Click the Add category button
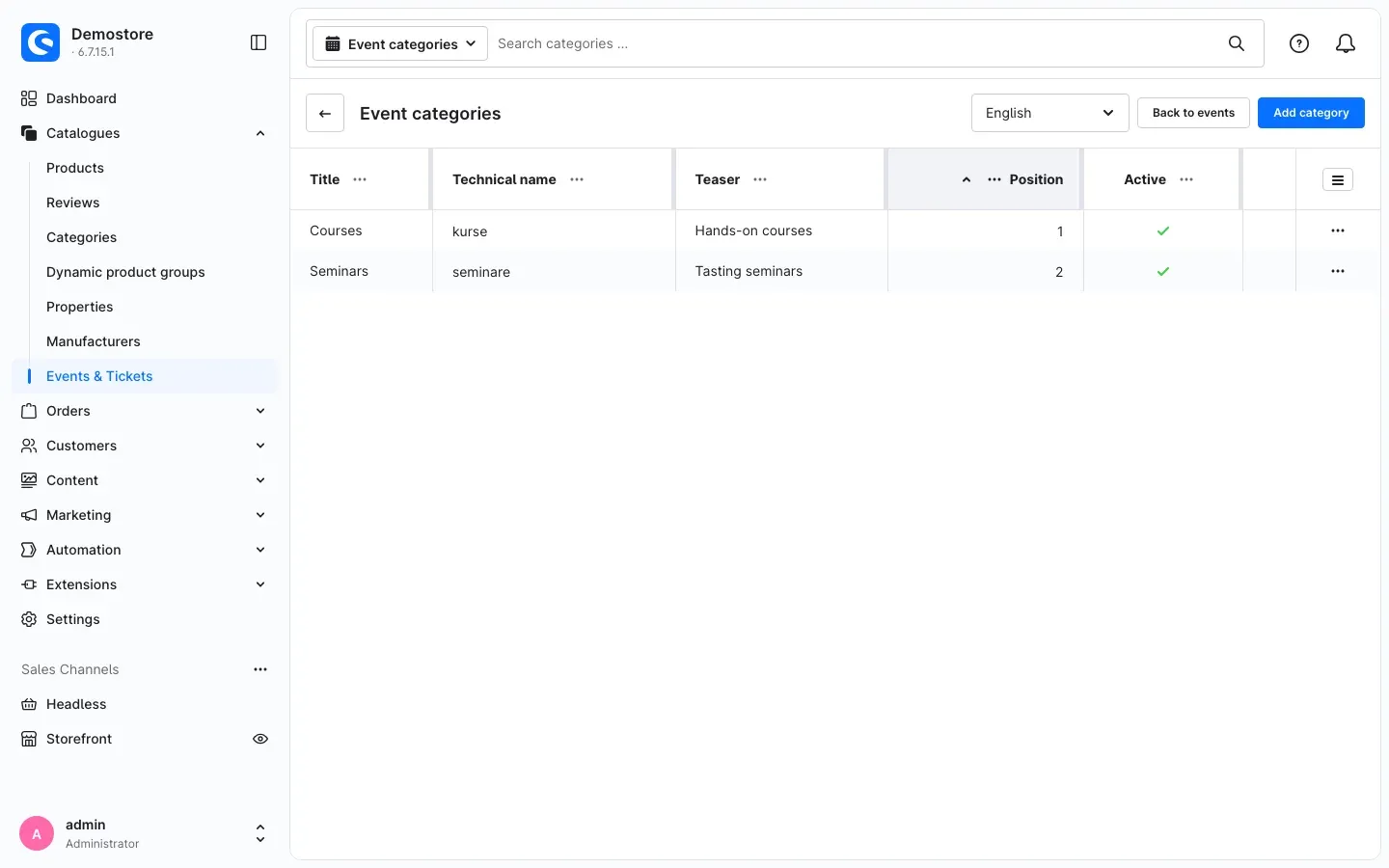 pyautogui.click(x=1311, y=113)
